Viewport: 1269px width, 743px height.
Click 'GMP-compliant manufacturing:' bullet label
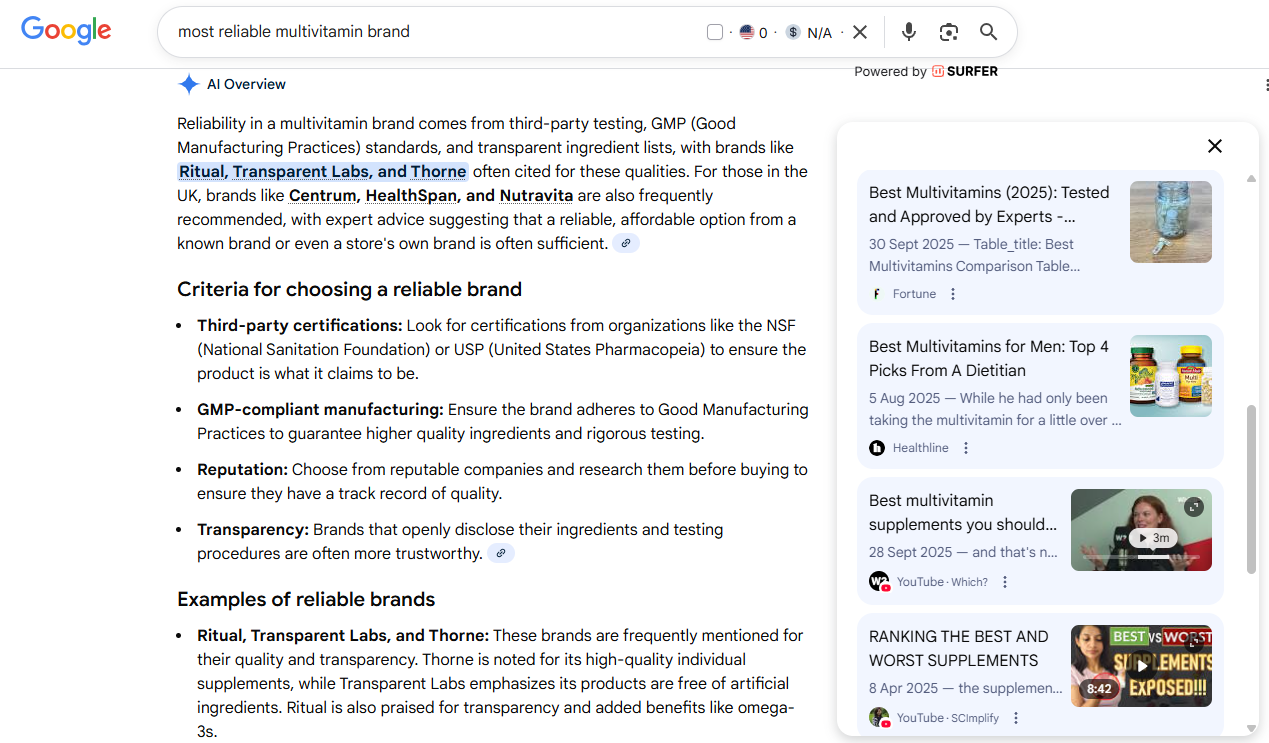tap(320, 410)
